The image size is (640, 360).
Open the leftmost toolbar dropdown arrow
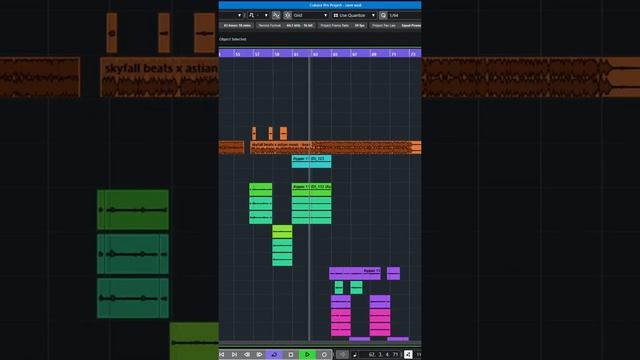click(240, 16)
